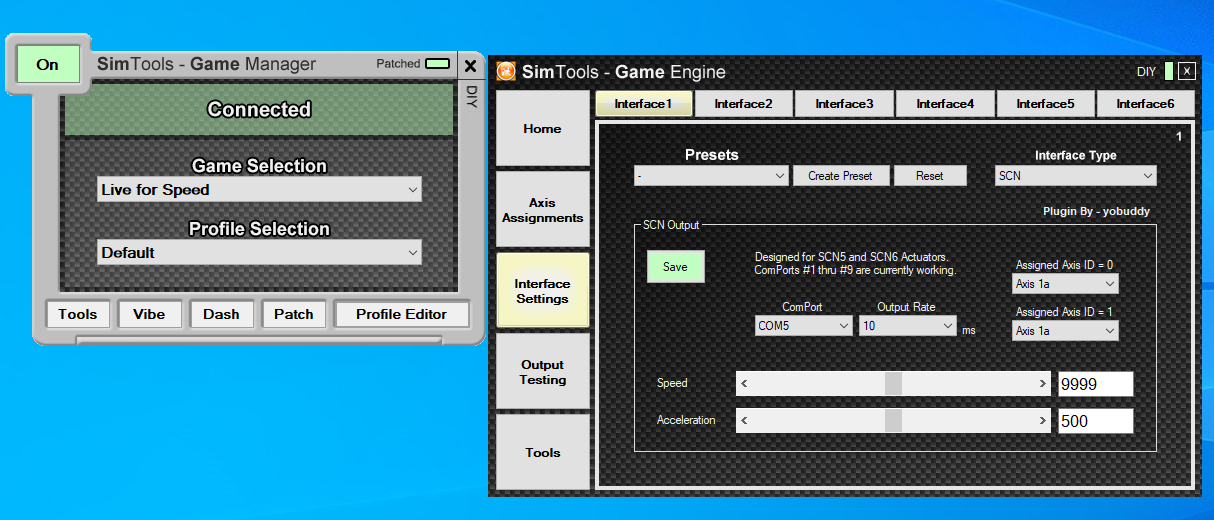Viewport: 1214px width, 520px height.
Task: Switch to Interface4 tab
Action: point(945,104)
